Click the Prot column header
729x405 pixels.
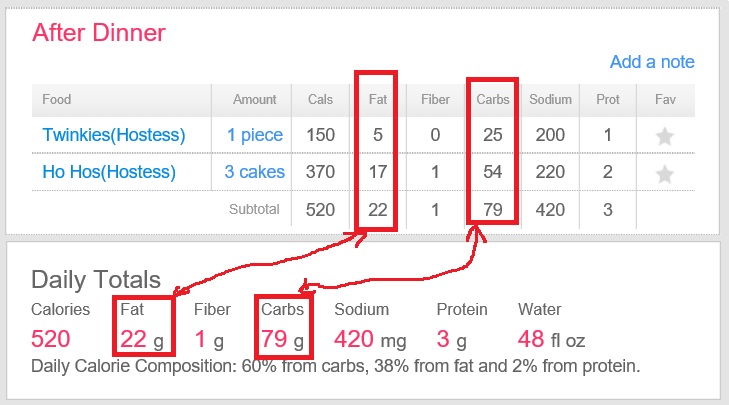tap(607, 100)
